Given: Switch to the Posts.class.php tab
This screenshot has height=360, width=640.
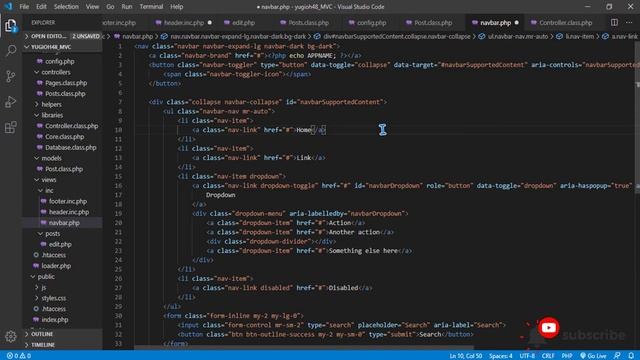Looking at the screenshot, I should pos(309,23).
